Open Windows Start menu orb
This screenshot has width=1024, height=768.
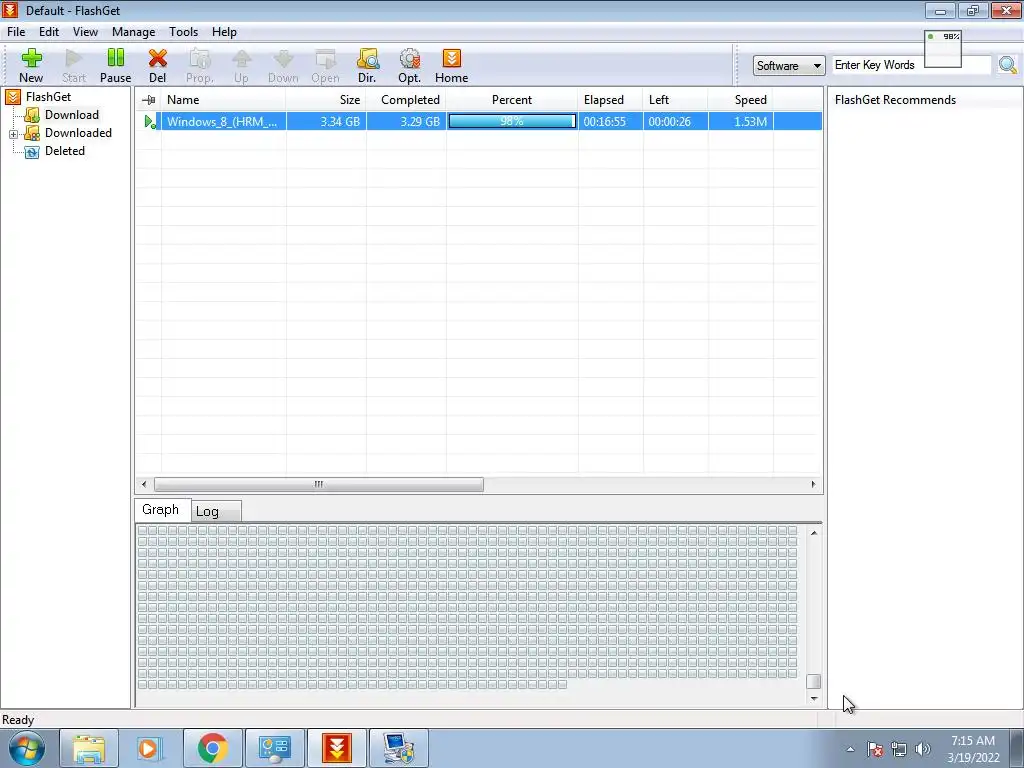(x=26, y=748)
